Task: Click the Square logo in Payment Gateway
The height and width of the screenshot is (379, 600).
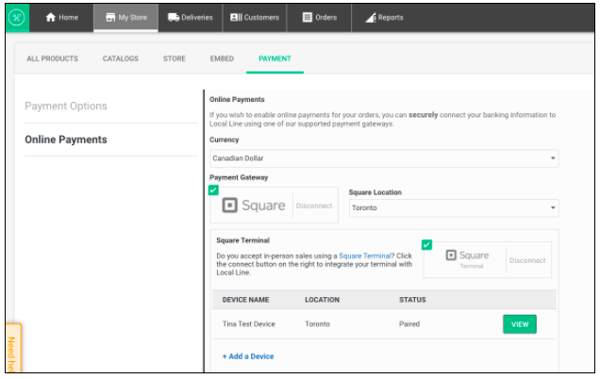Action: [x=254, y=205]
